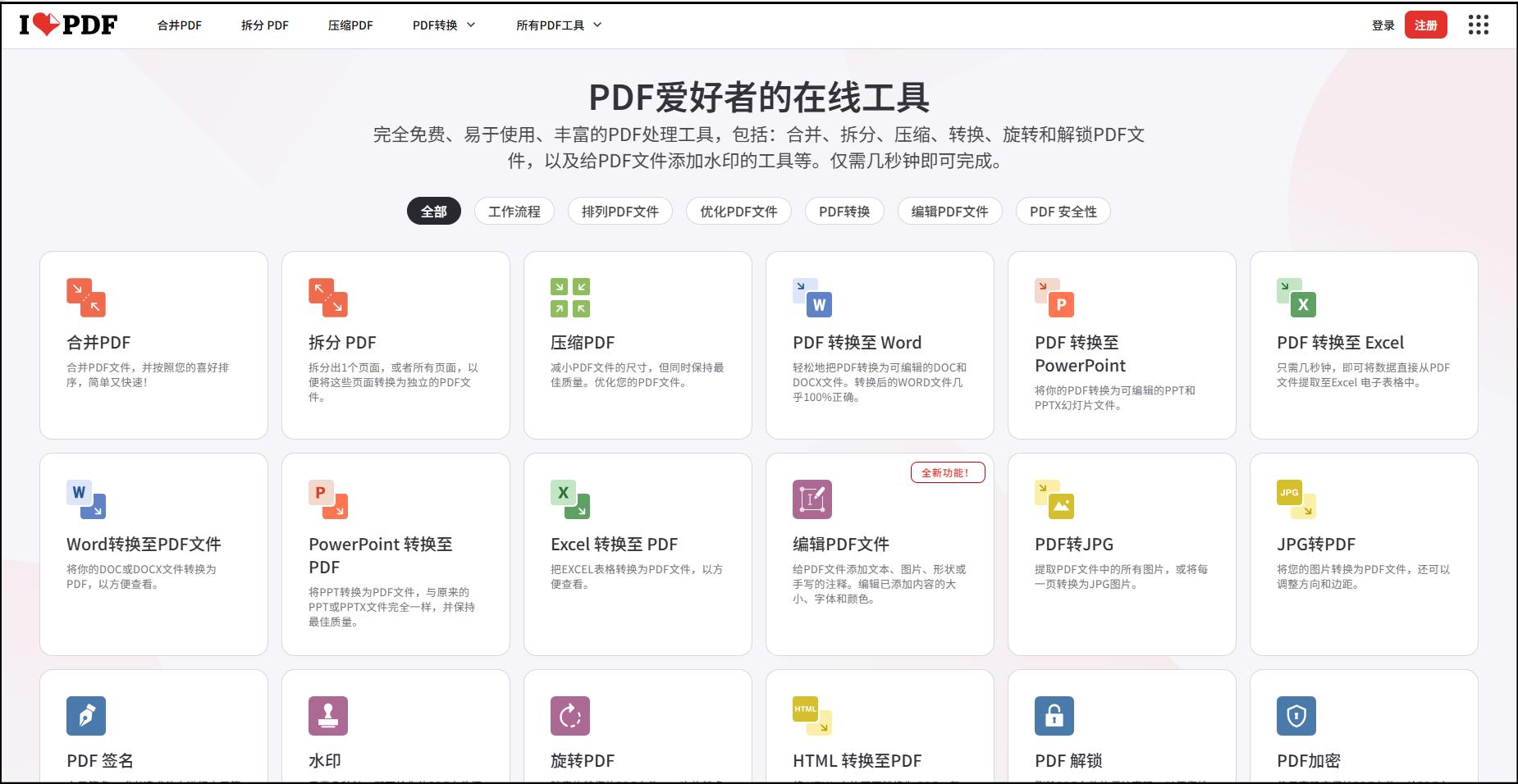Choose the 优化PDF文件 filter tab
The image size is (1518, 784).
click(x=738, y=212)
